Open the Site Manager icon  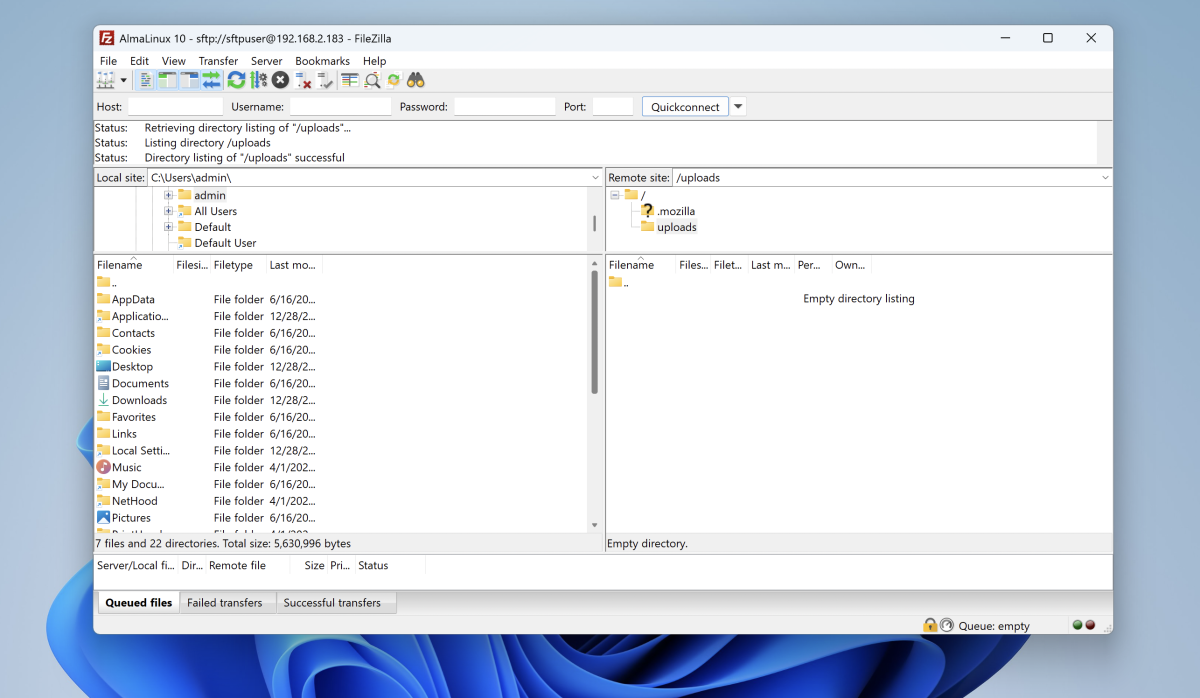(105, 80)
